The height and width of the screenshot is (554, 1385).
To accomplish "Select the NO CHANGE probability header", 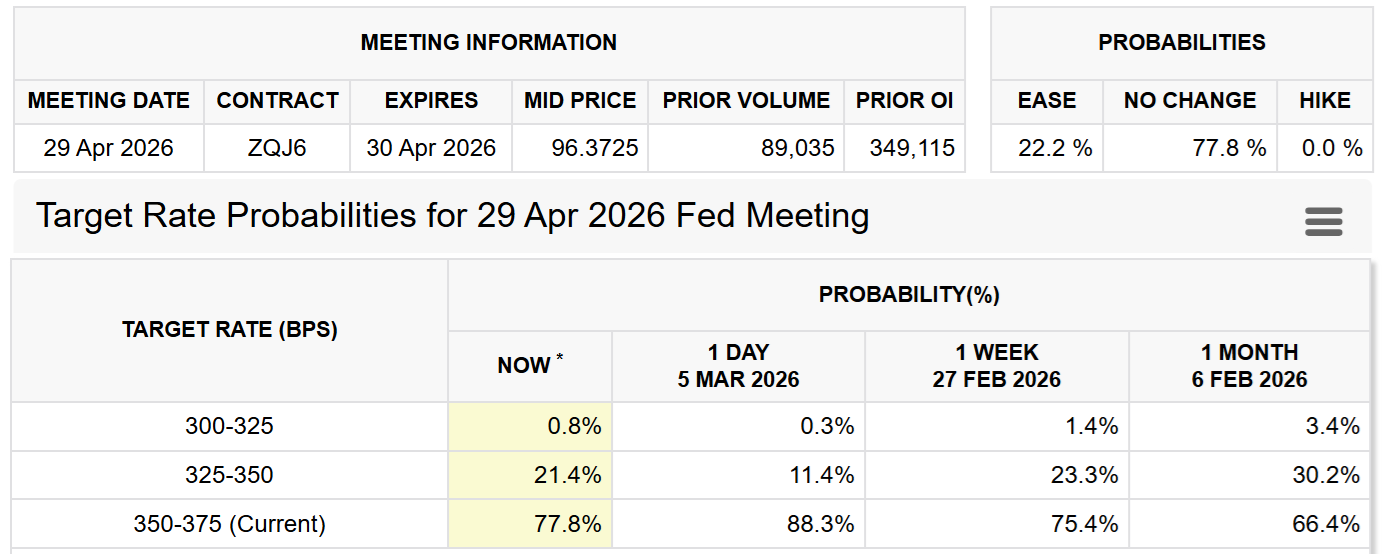I will [x=1189, y=101].
